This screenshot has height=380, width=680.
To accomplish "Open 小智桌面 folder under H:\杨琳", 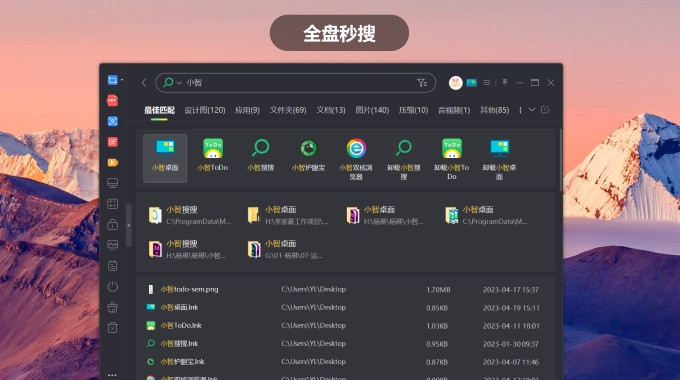I will (385, 215).
